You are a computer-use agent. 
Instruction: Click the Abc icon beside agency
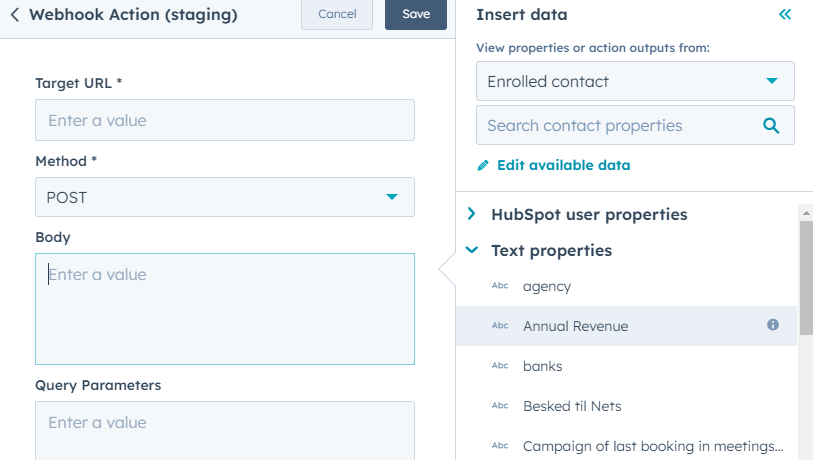(500, 286)
